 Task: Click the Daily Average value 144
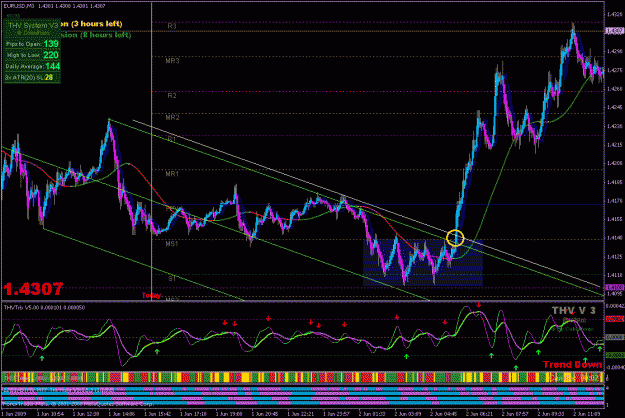(x=52, y=66)
